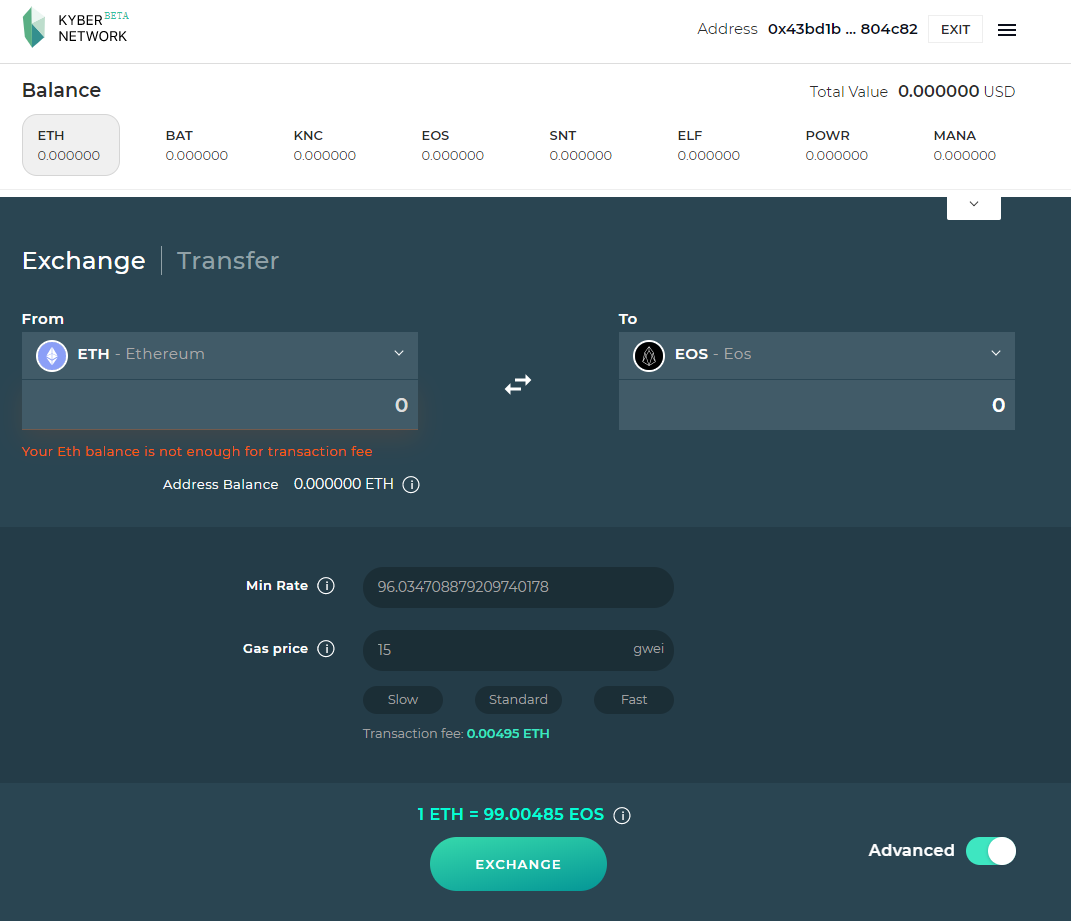Click the Gas price gwei input field
This screenshot has height=921, width=1071.
[518, 650]
